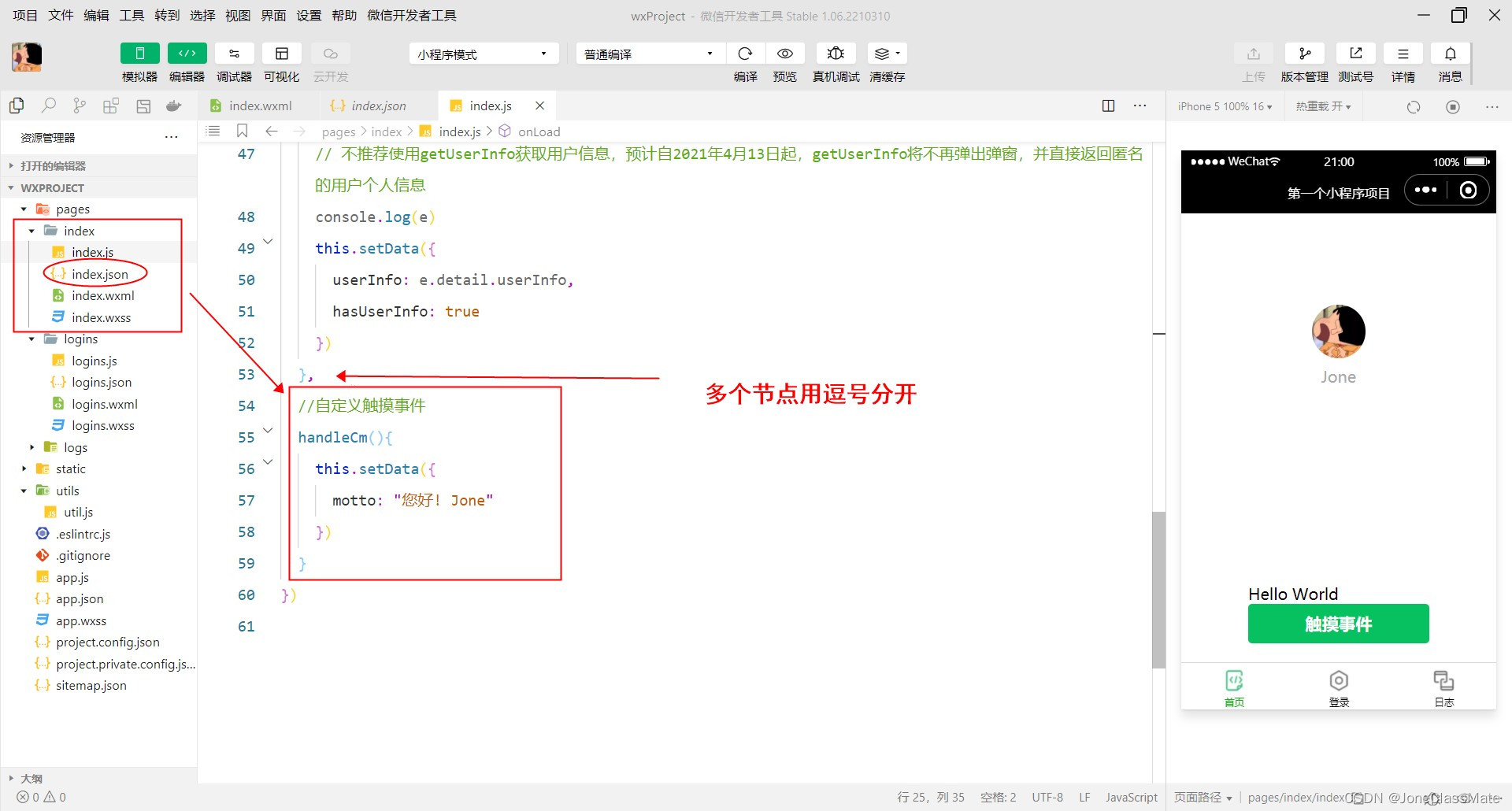Image resolution: width=1512 pixels, height=811 pixels.
Task: Select the iPhone 5 device dropdown
Action: click(1225, 106)
